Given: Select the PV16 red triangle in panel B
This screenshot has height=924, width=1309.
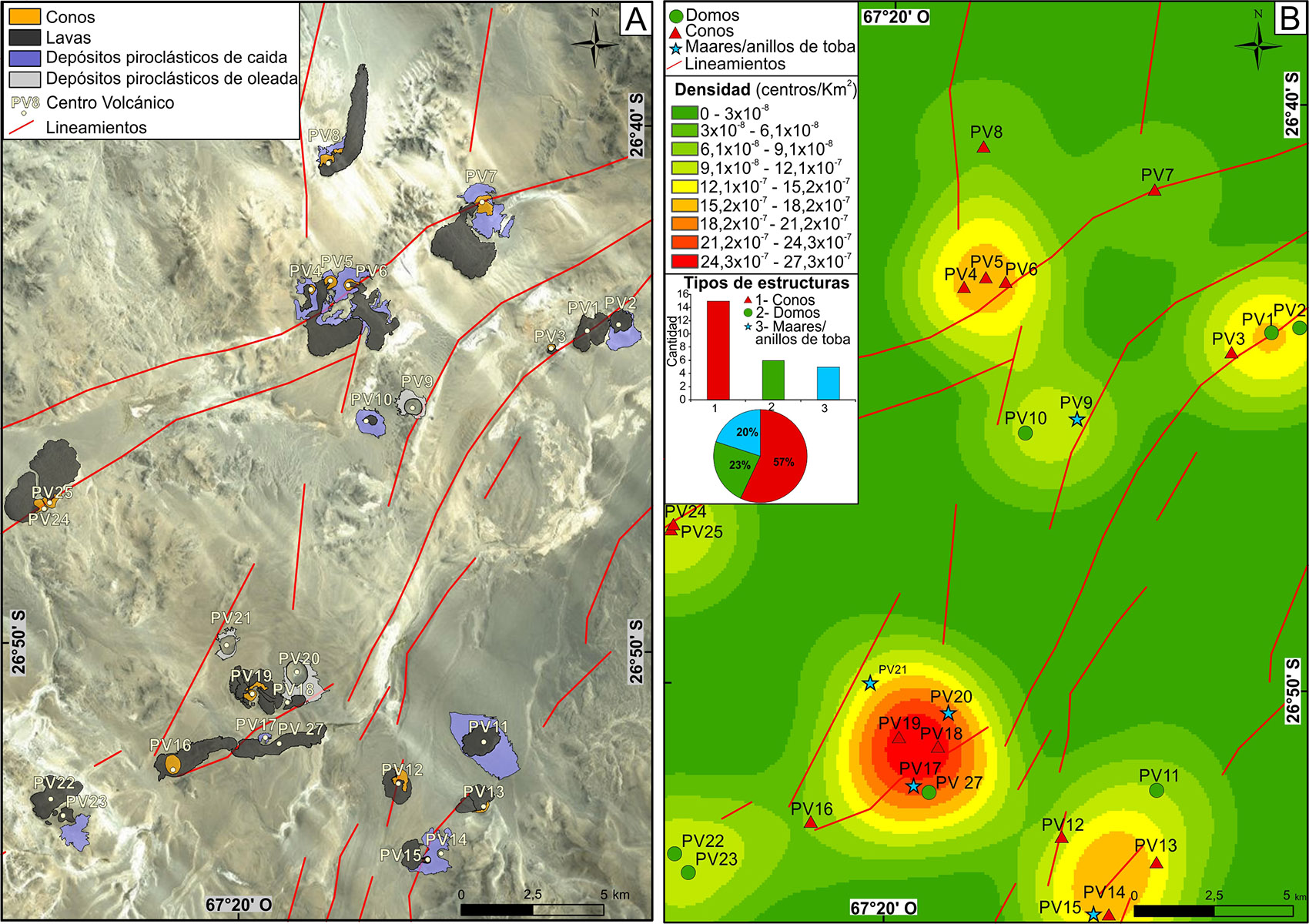Looking at the screenshot, I should tap(810, 823).
